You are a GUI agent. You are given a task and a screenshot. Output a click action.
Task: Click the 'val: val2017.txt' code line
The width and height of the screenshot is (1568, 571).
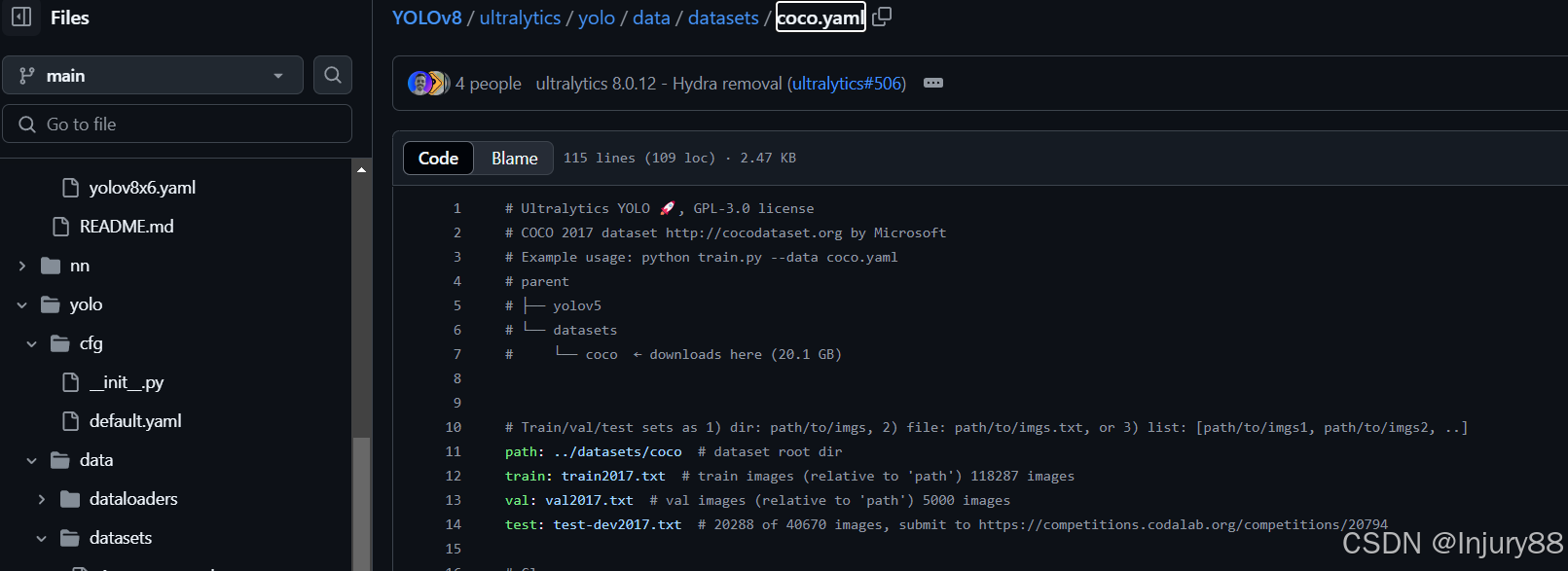pyautogui.click(x=757, y=500)
